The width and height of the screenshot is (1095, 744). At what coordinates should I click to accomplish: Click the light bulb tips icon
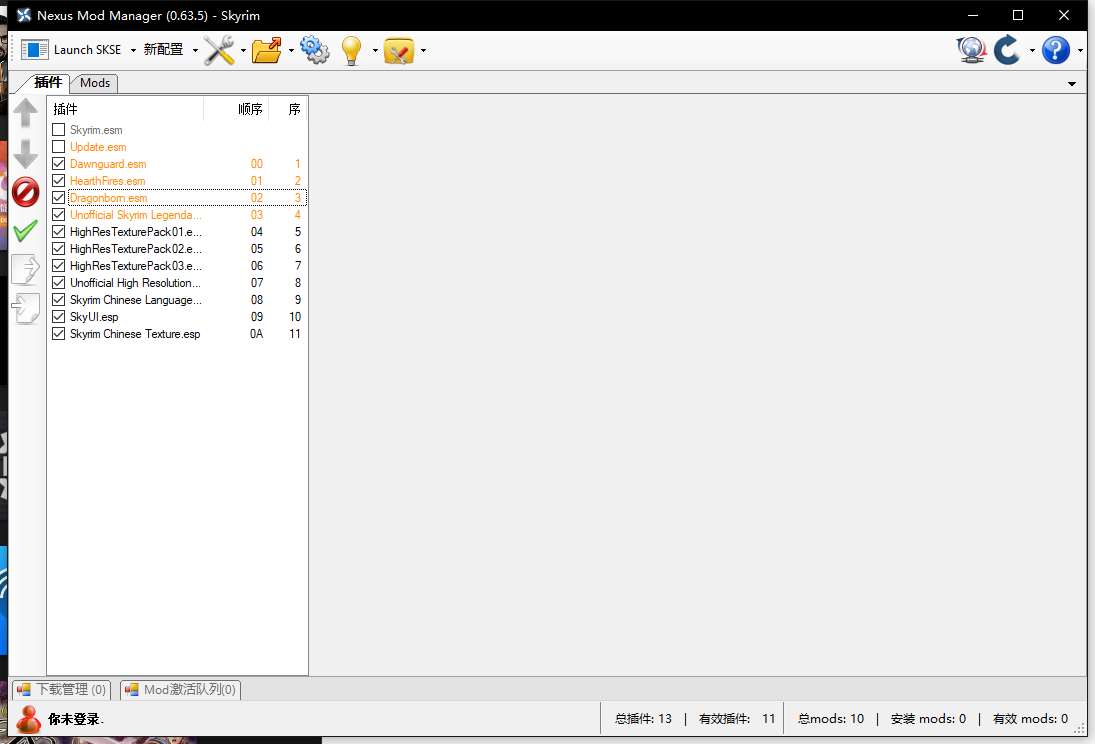coord(351,50)
